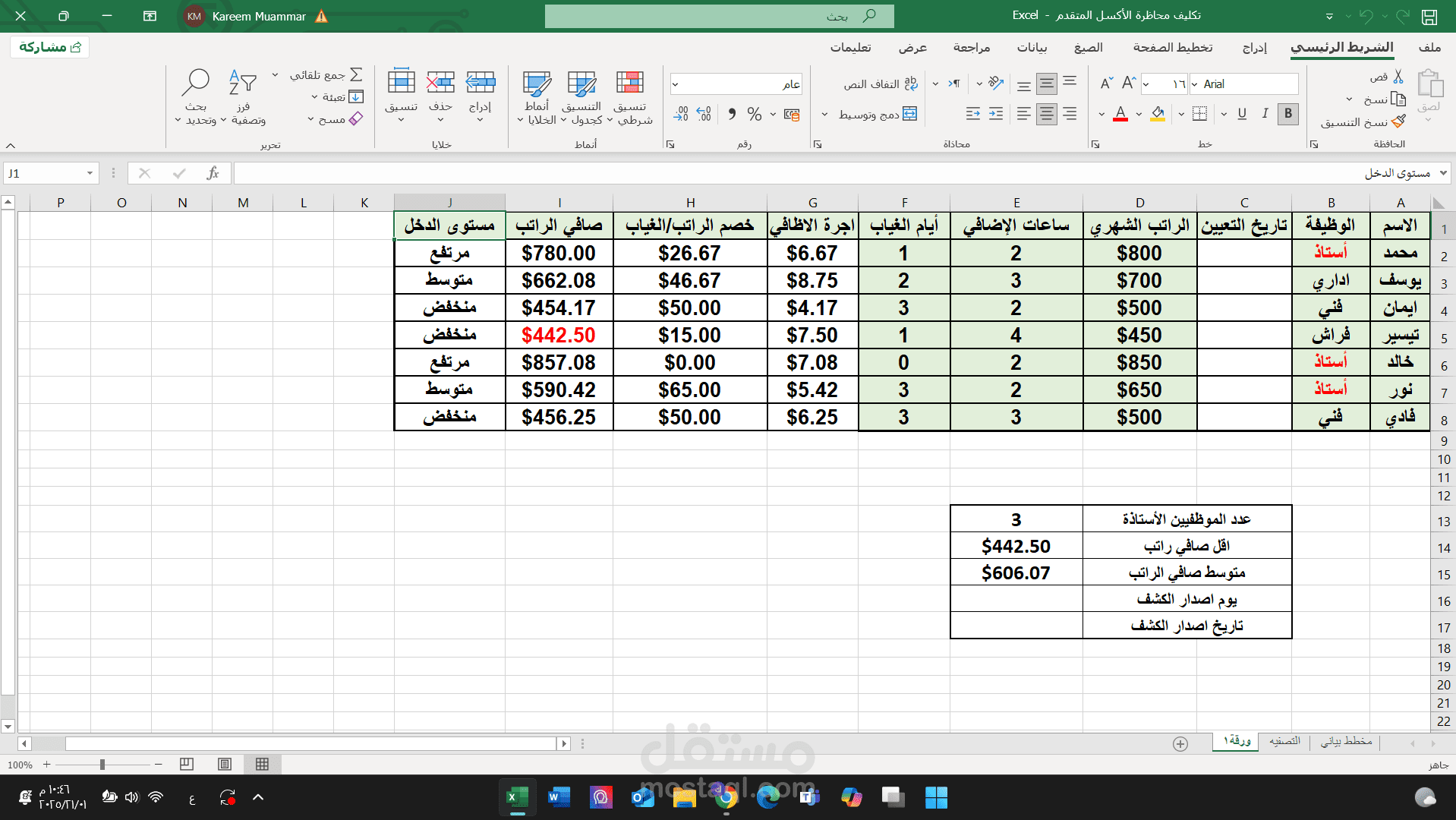Switch to Normal view in status bar

click(263, 765)
